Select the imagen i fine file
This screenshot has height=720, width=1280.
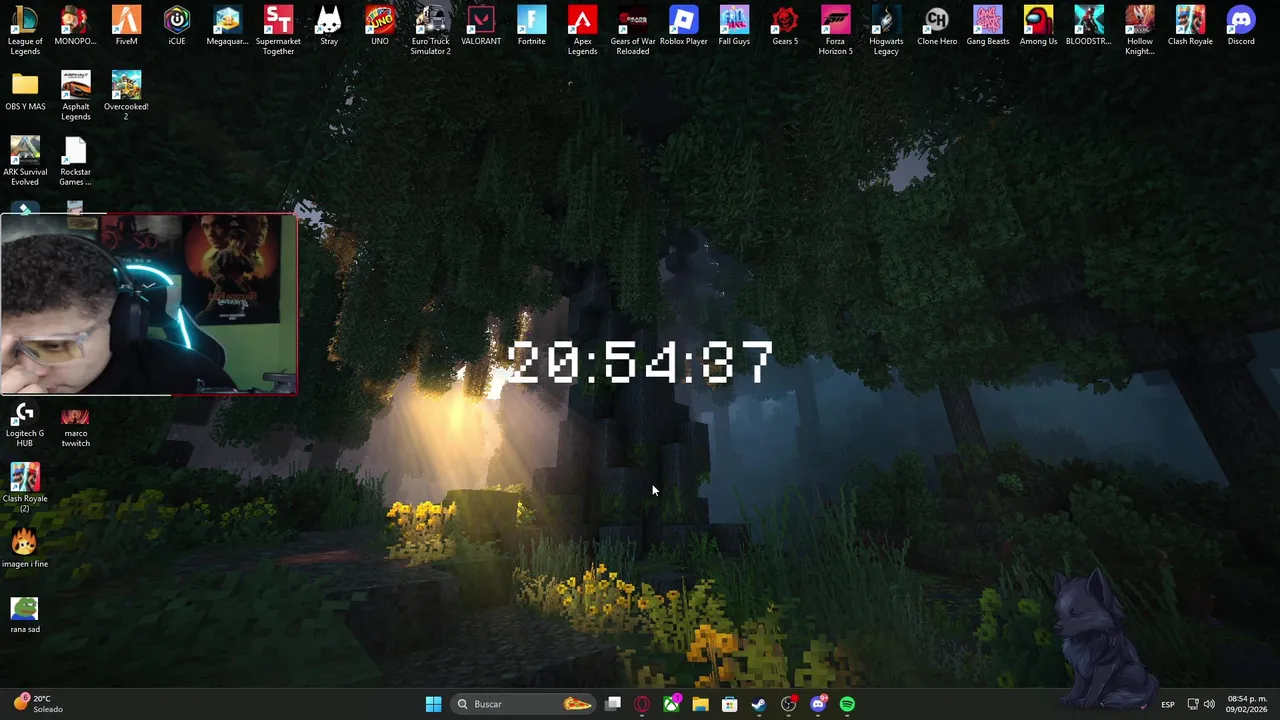25,548
